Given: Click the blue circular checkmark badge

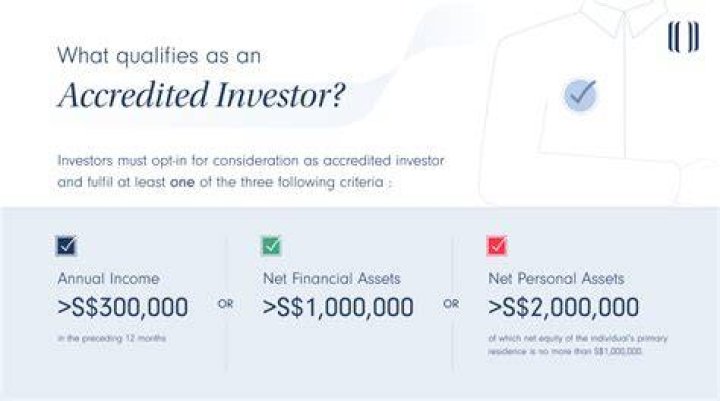Looking at the screenshot, I should pos(580,95).
